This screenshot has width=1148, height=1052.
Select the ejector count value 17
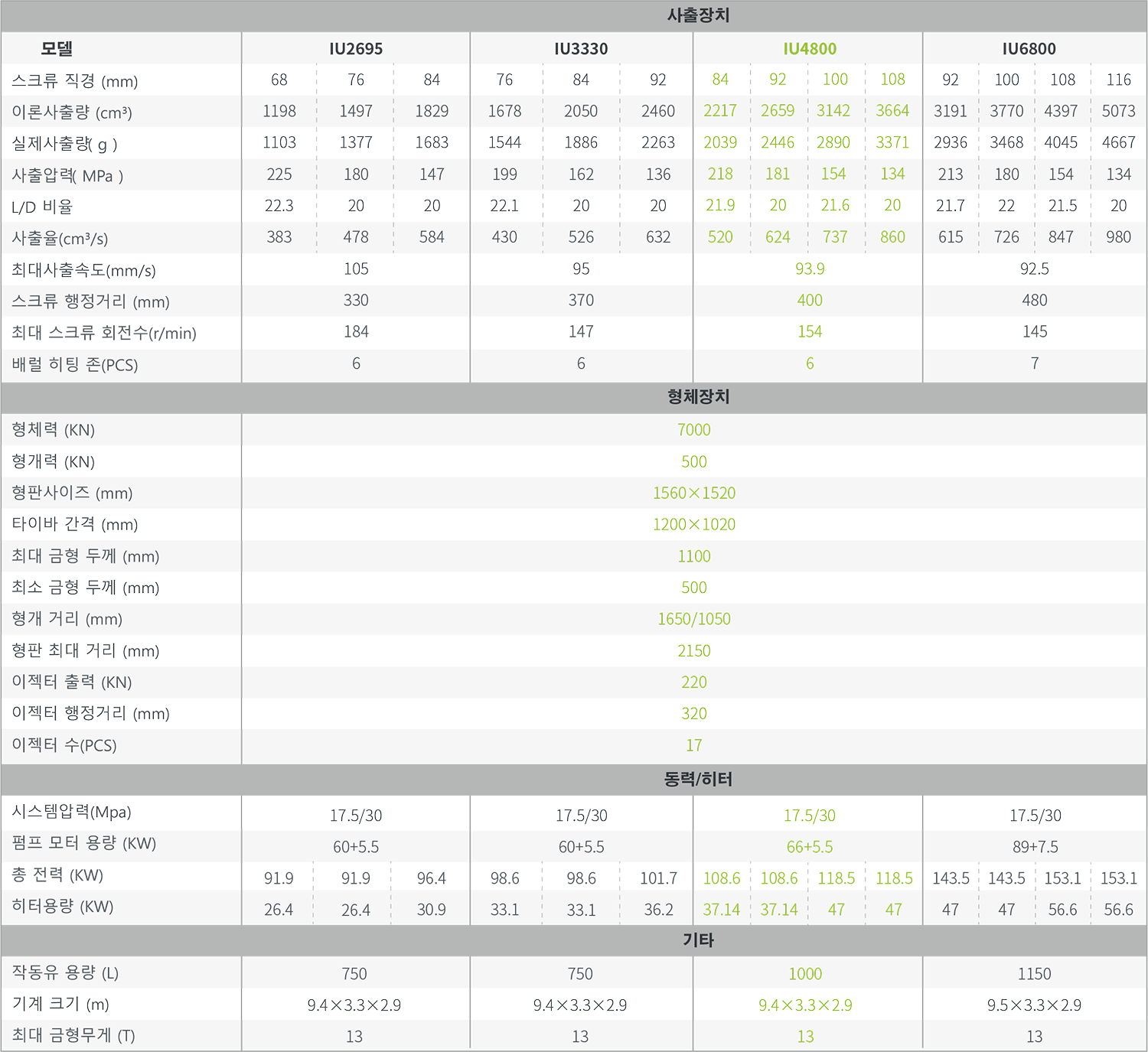[x=694, y=745]
